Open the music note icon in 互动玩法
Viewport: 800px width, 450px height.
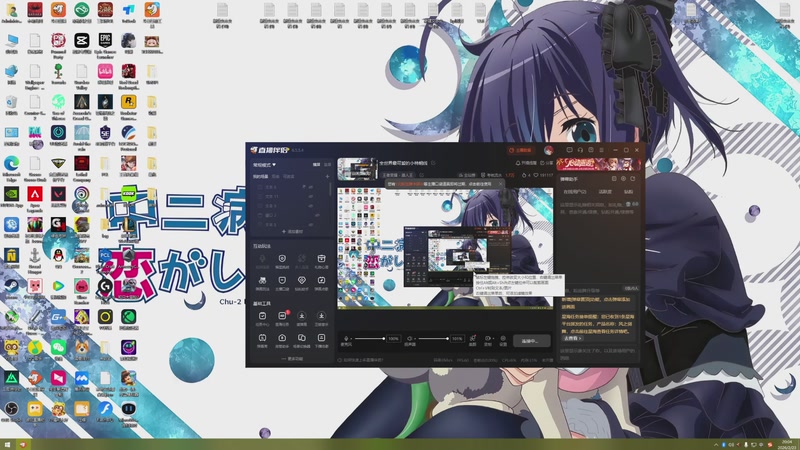pos(321,282)
